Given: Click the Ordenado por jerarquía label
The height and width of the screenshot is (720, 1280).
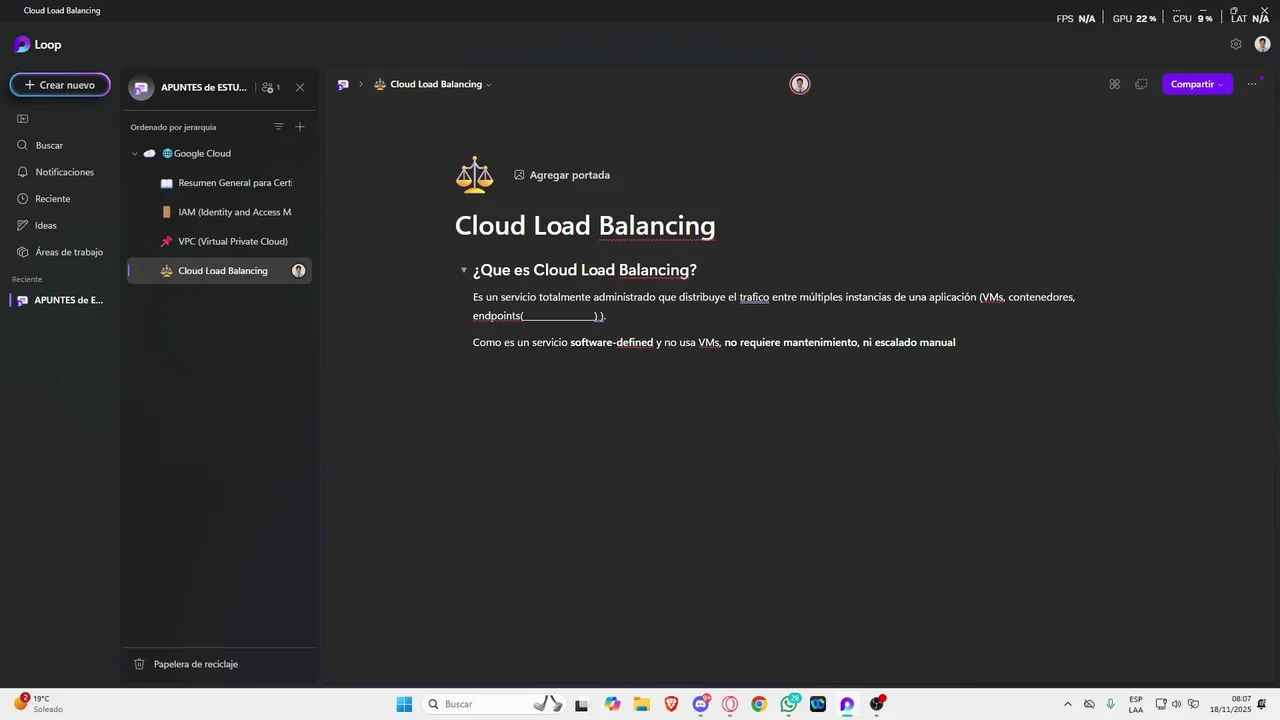Looking at the screenshot, I should 173,127.
